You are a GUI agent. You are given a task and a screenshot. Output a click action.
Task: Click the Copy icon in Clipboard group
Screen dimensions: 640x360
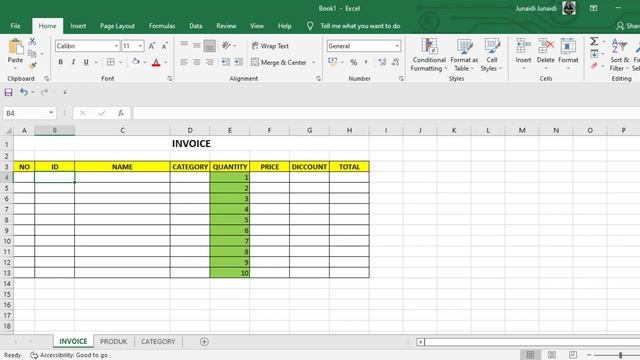(32, 53)
